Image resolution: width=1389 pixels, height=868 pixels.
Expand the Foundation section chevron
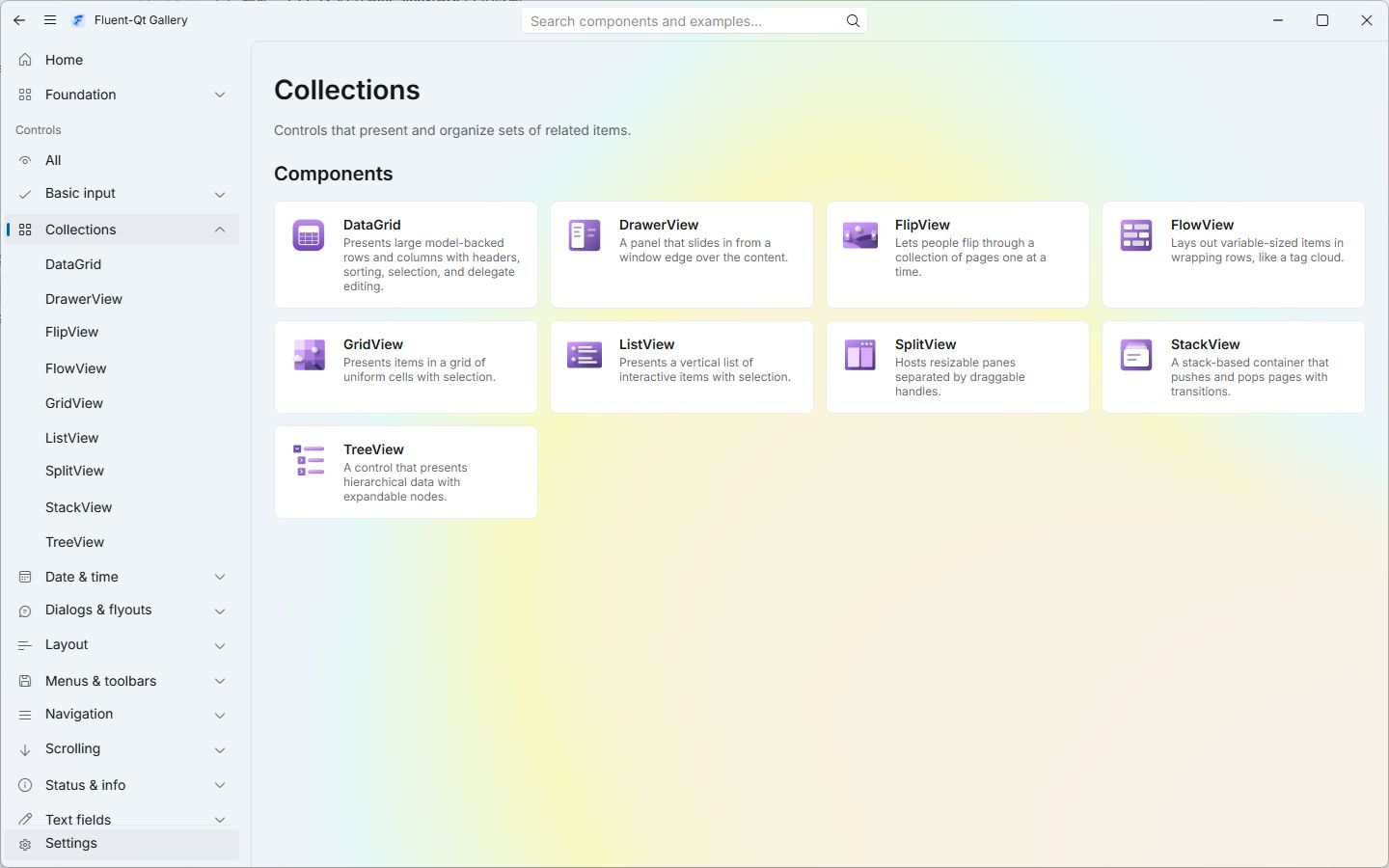(220, 95)
